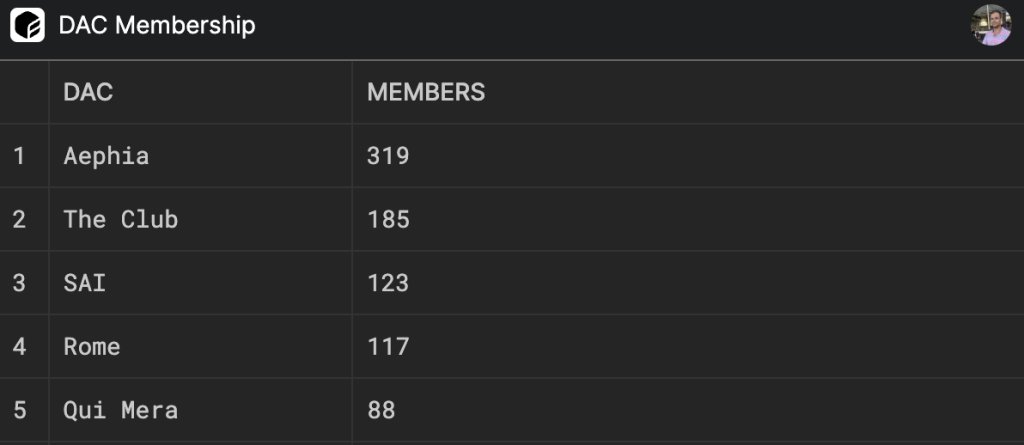Screen dimensions: 1024x445
Task: Select the SAI cell
Action: tap(85, 283)
